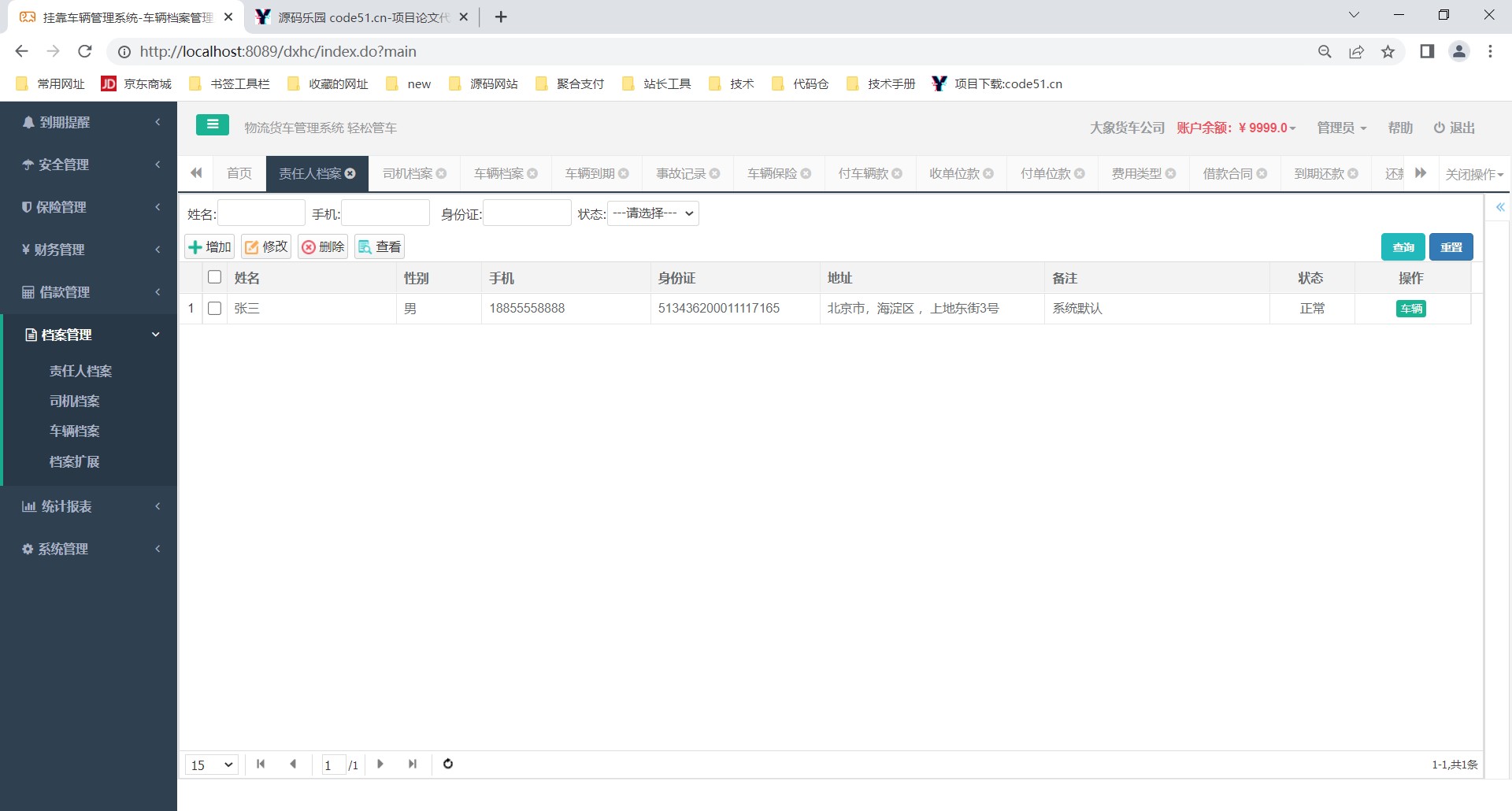Expand the 系统管理 sidebar menu

coord(89,549)
